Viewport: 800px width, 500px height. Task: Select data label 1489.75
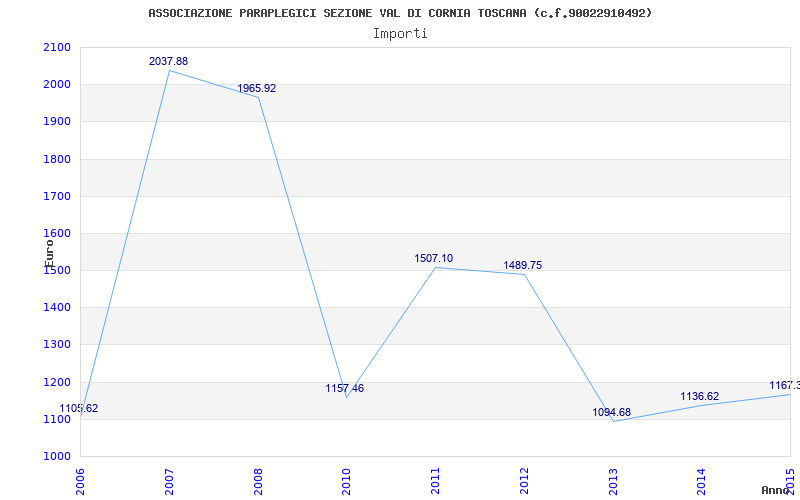(522, 265)
